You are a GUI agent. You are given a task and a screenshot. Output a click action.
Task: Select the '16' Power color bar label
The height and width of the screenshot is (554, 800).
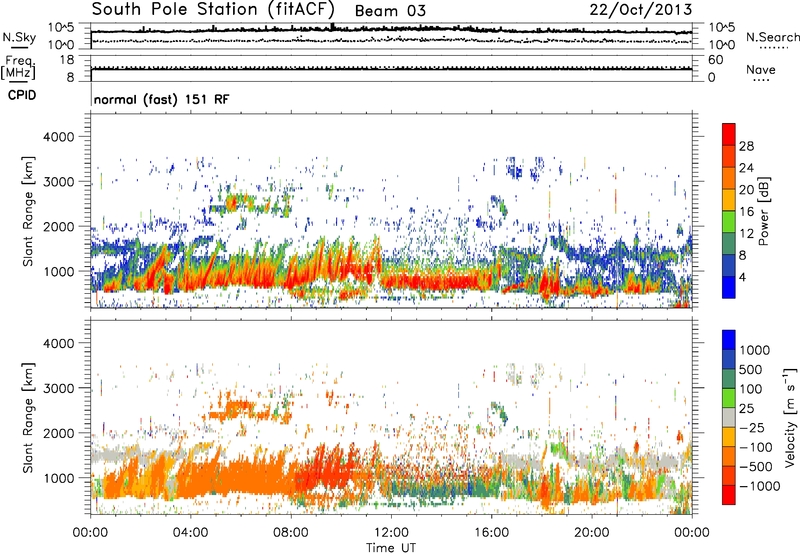(x=746, y=212)
